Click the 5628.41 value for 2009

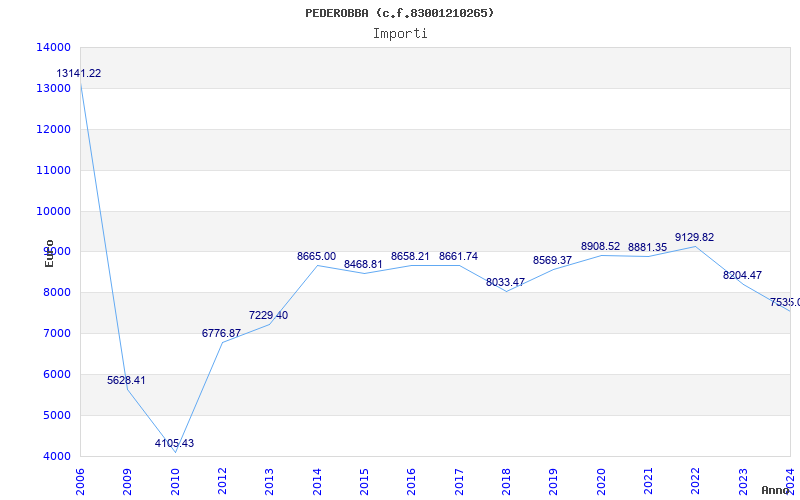tap(127, 381)
